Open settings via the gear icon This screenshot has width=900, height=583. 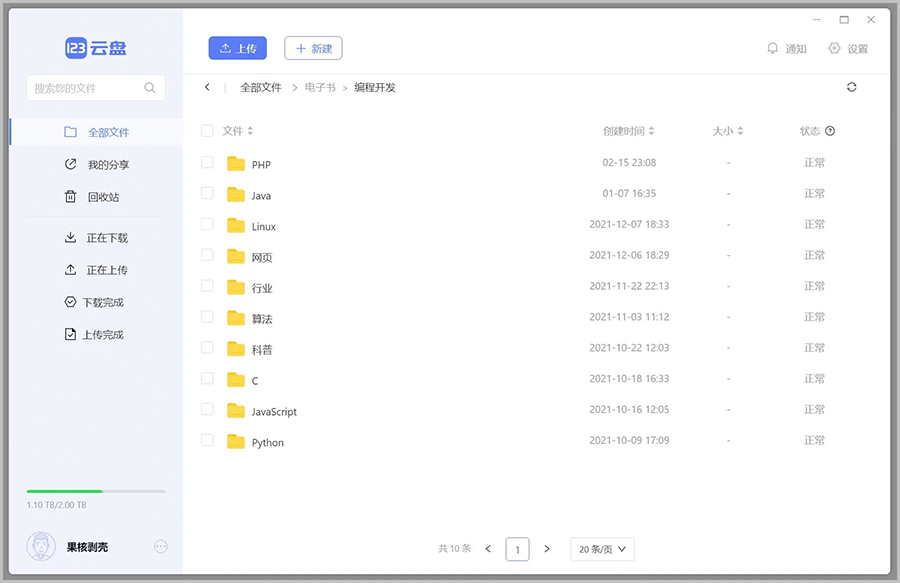tap(834, 48)
